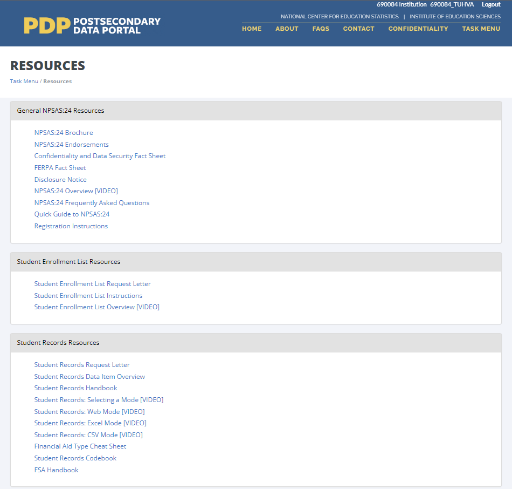512x489 pixels.
Task: Open National Center for Education Statistics link
Action: tap(339, 16)
